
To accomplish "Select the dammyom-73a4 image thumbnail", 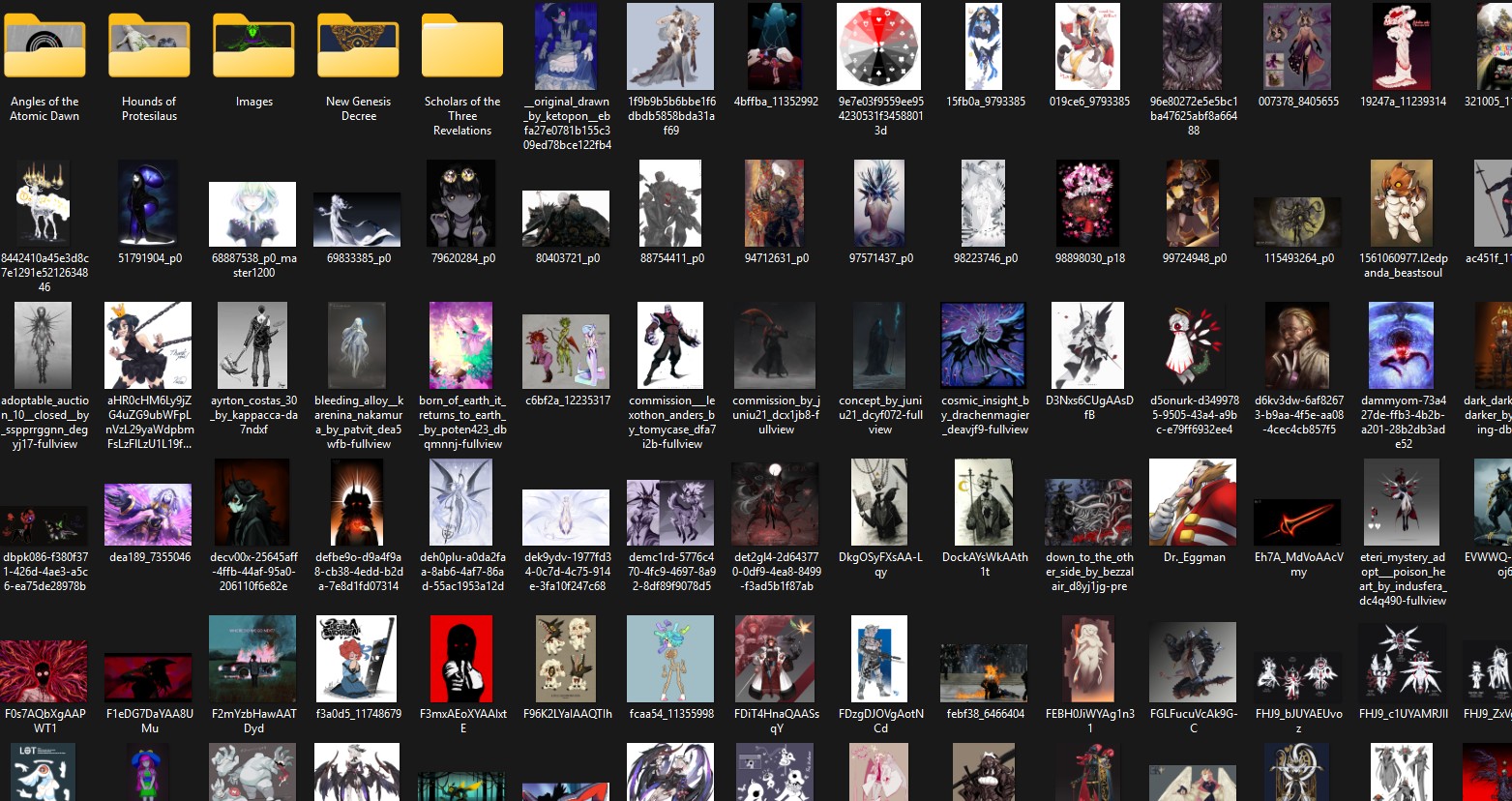I will point(1403,345).
